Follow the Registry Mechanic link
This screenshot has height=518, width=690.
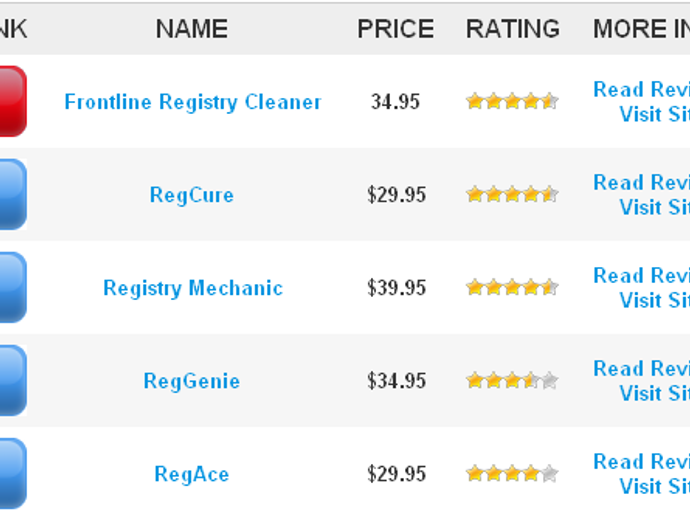coord(193,288)
